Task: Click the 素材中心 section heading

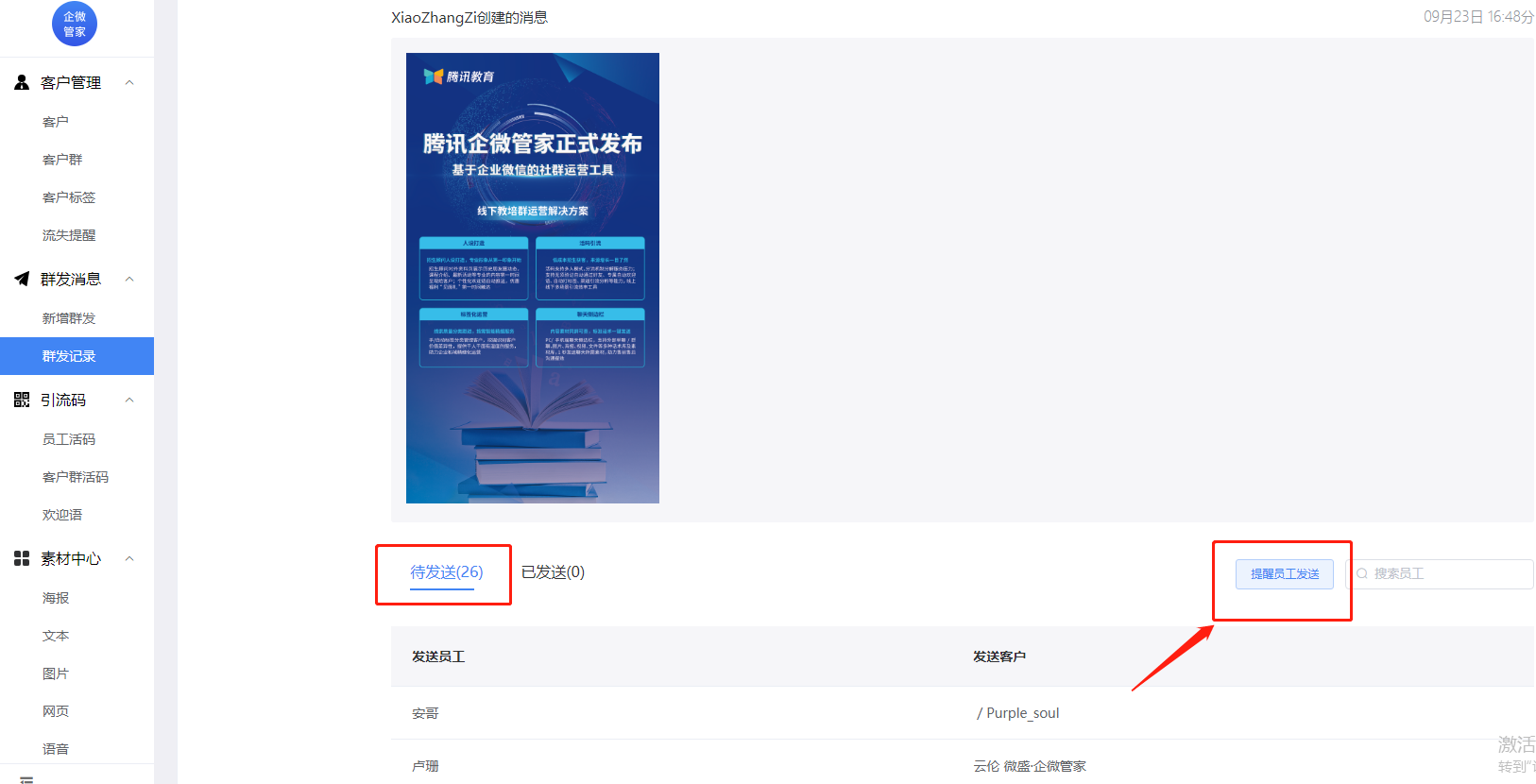Action: [71, 558]
